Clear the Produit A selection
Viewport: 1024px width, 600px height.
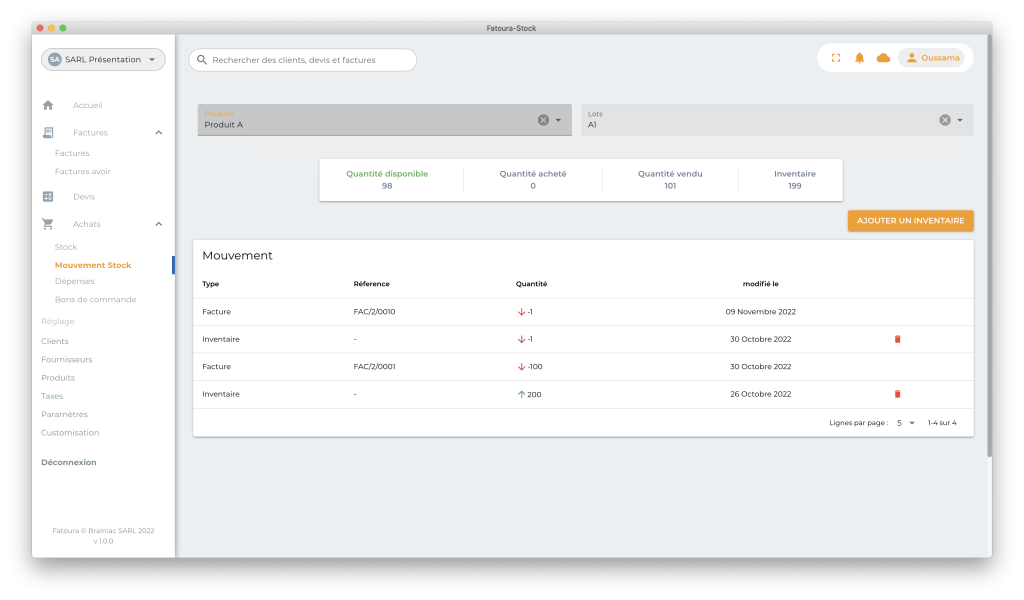543,120
